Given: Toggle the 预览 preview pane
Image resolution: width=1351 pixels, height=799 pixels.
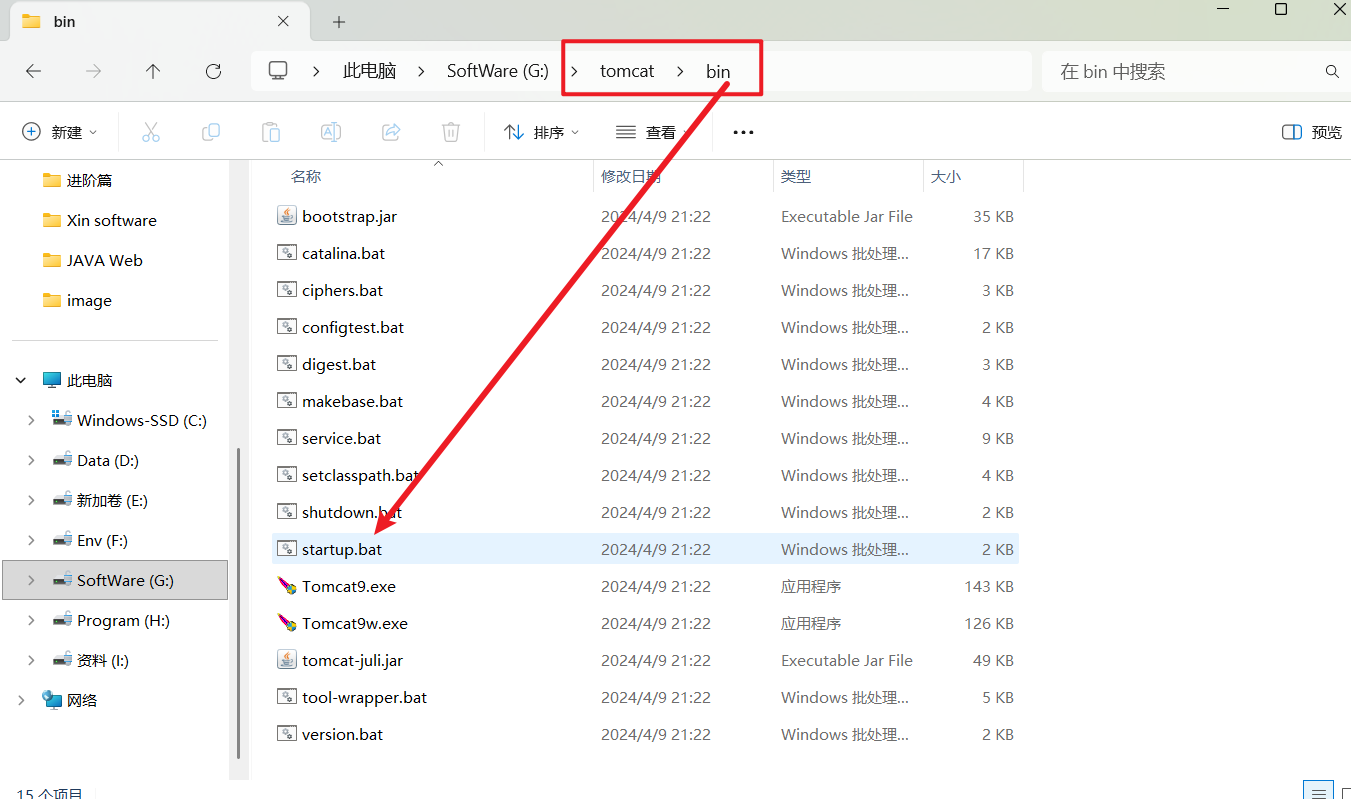Looking at the screenshot, I should pos(1311,132).
